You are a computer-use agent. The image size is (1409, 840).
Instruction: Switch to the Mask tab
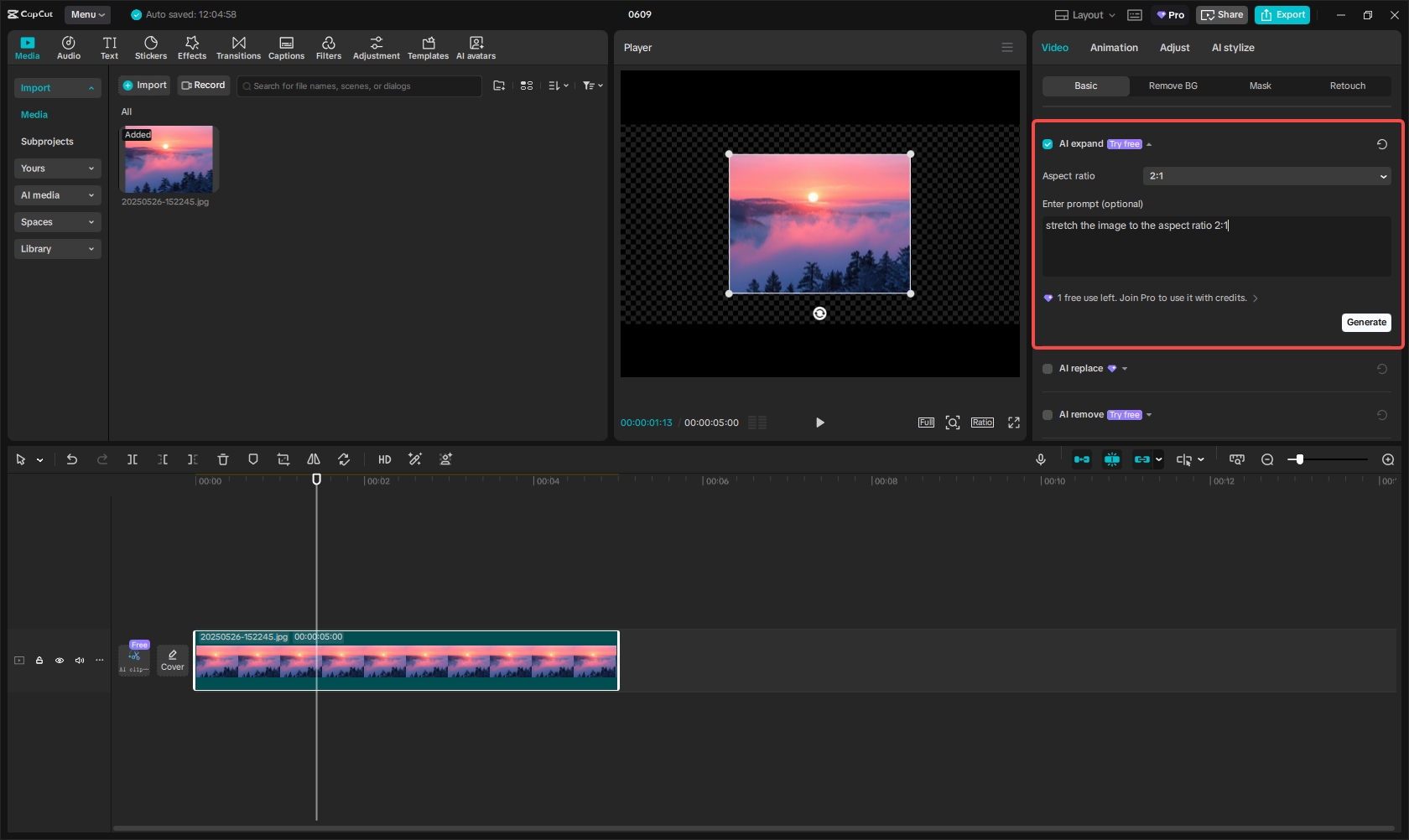[x=1261, y=86]
